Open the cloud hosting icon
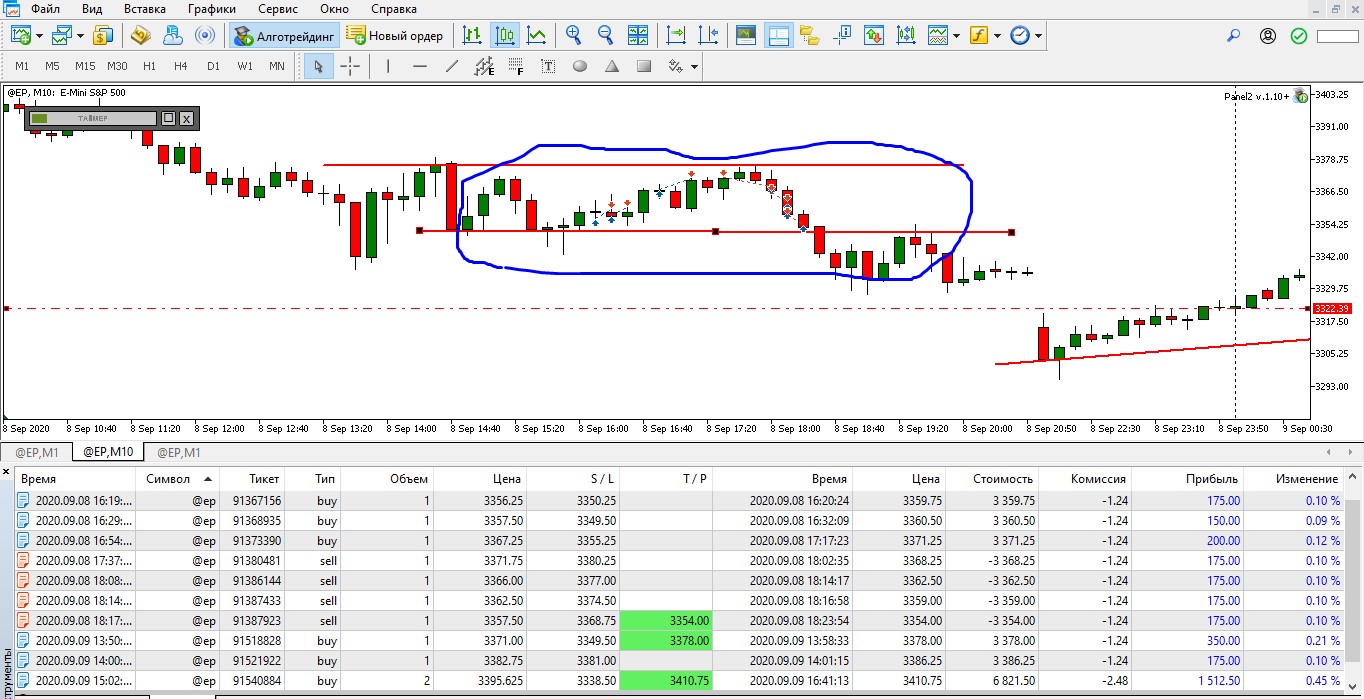The width and height of the screenshot is (1364, 699). (172, 36)
